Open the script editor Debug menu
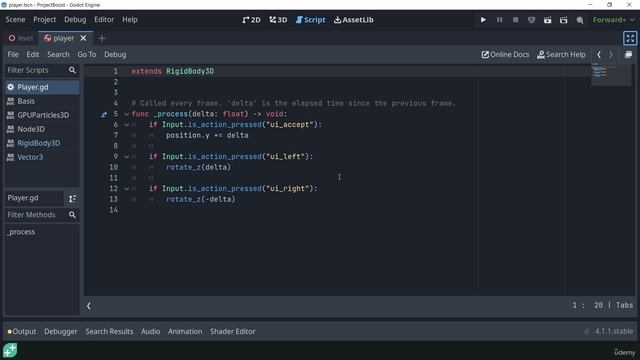640x360 pixels. 115,54
